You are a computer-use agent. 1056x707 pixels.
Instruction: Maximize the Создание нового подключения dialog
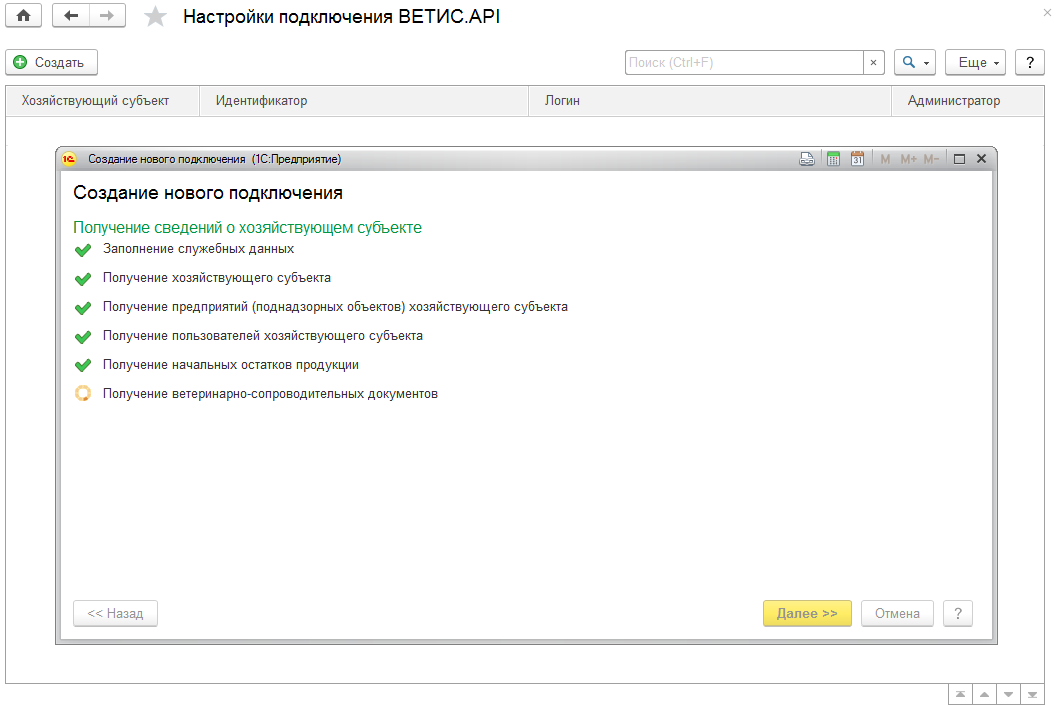[960, 159]
